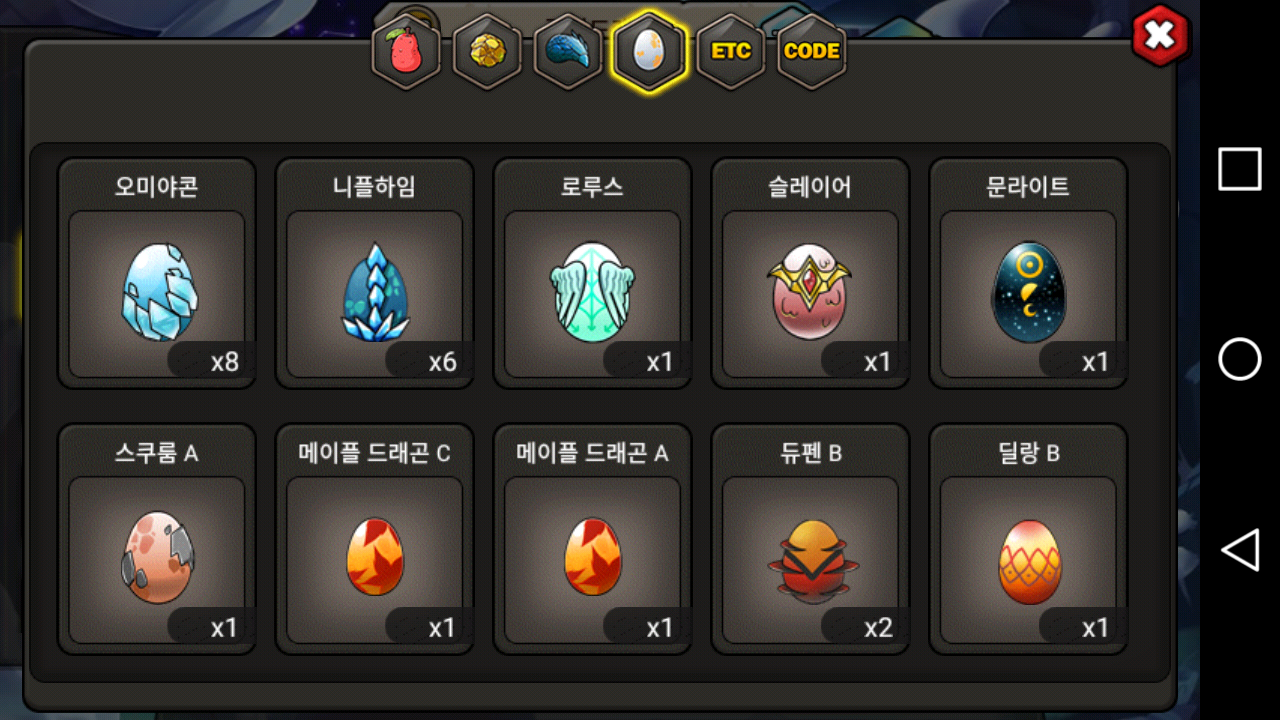Switch to the gold nugget tab
The image size is (1280, 720).
[x=487, y=51]
